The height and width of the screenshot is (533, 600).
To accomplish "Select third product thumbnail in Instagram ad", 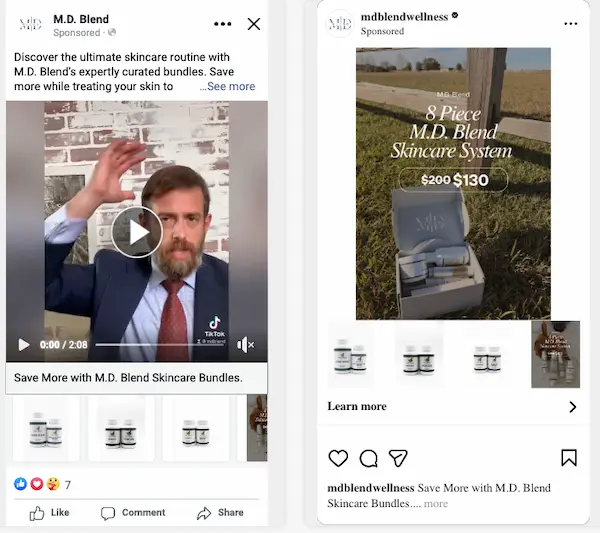I will point(487,355).
